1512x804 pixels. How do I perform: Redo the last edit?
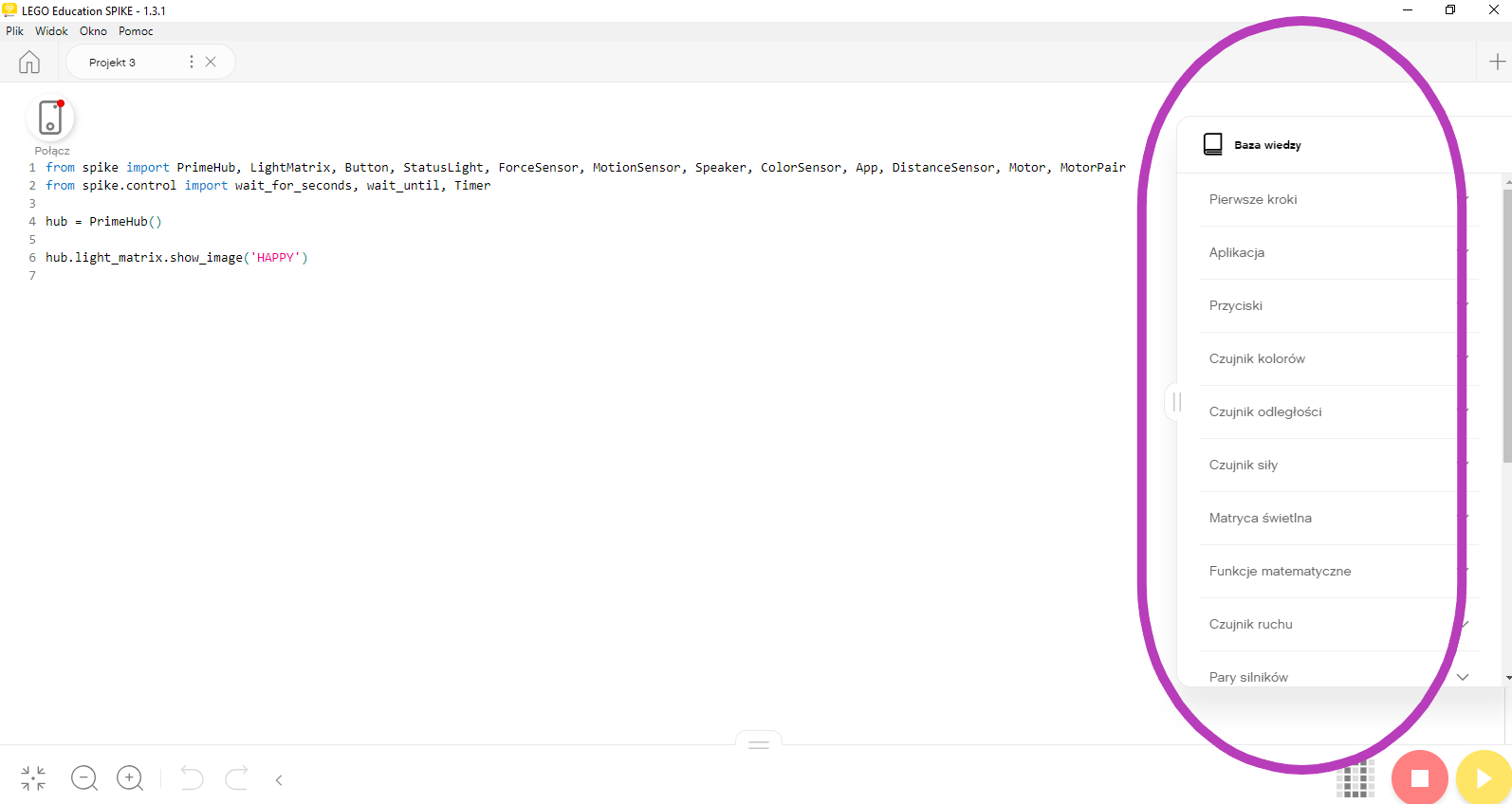tap(236, 778)
